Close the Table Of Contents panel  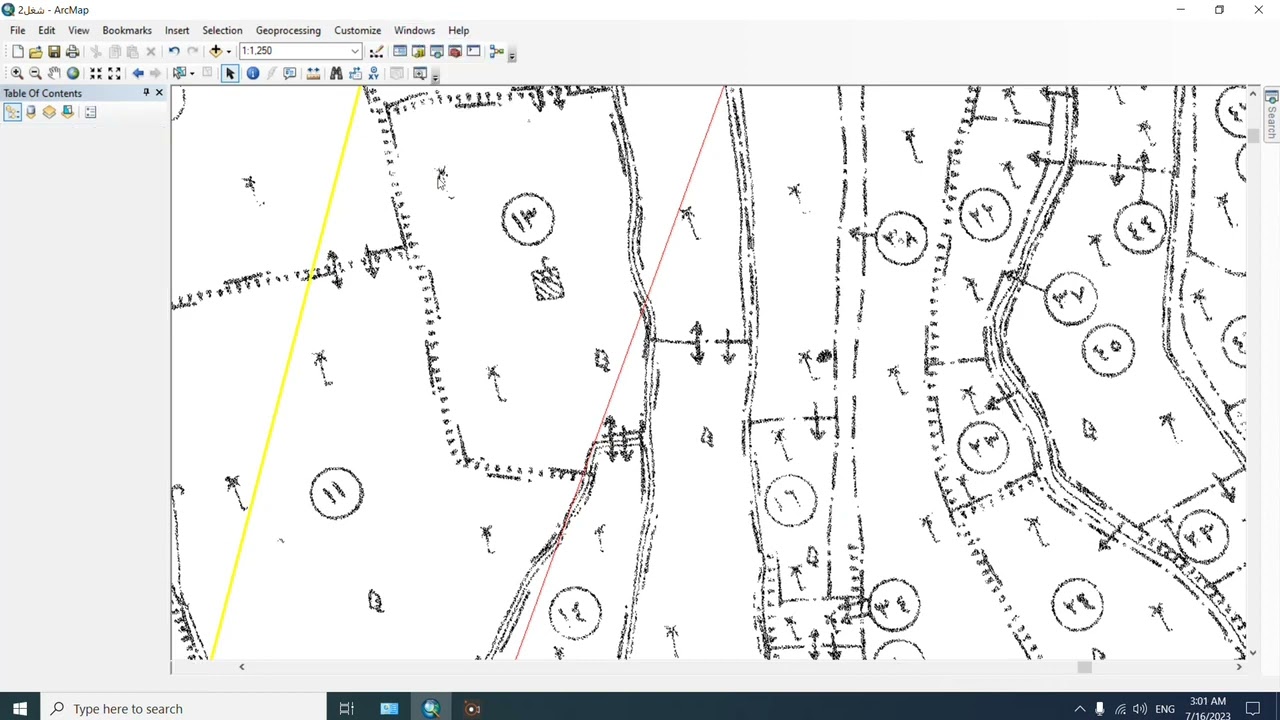pos(159,93)
